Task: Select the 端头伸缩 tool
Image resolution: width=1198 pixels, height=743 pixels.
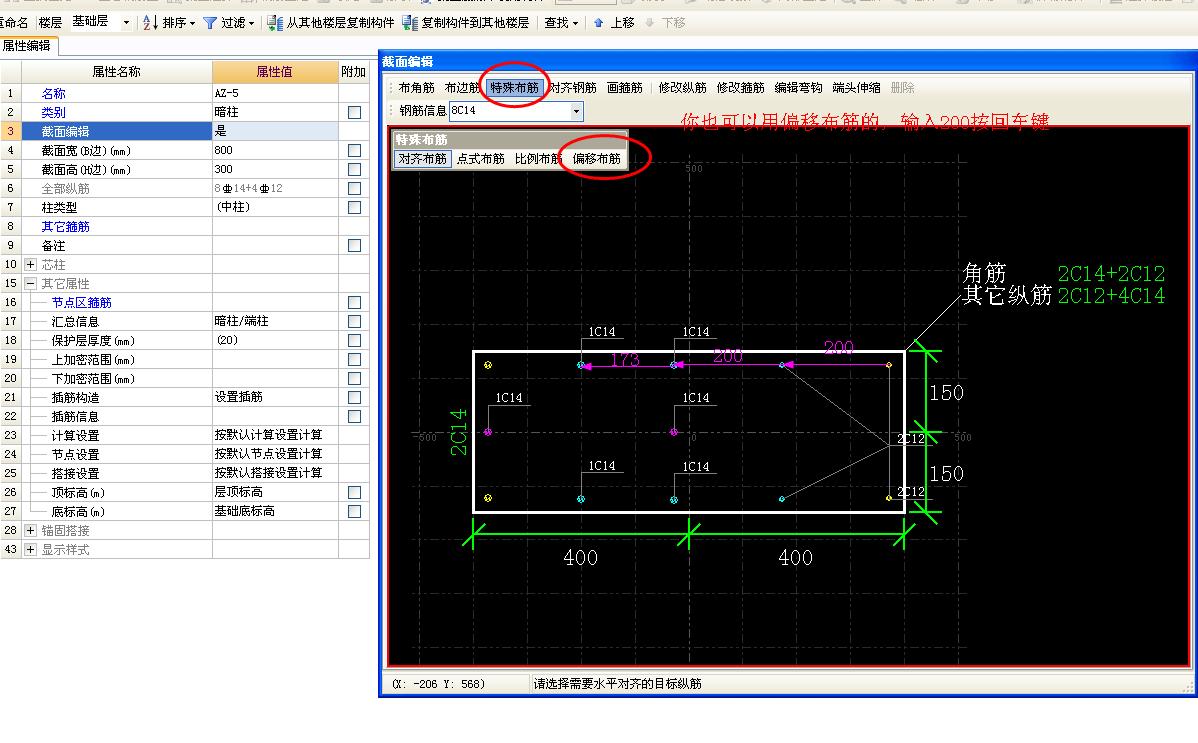Action: click(x=856, y=88)
